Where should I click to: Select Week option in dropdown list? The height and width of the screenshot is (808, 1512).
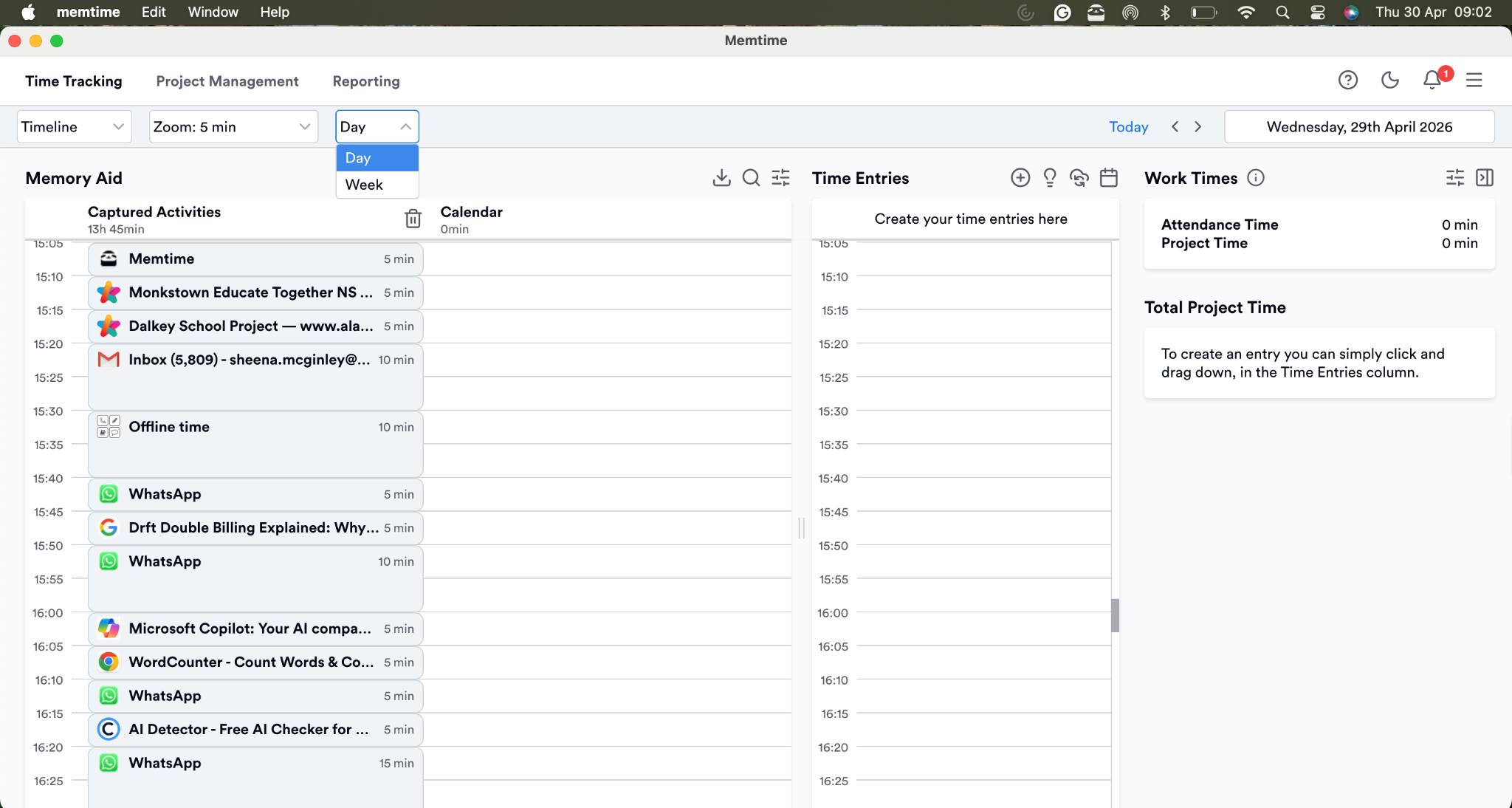(377, 185)
